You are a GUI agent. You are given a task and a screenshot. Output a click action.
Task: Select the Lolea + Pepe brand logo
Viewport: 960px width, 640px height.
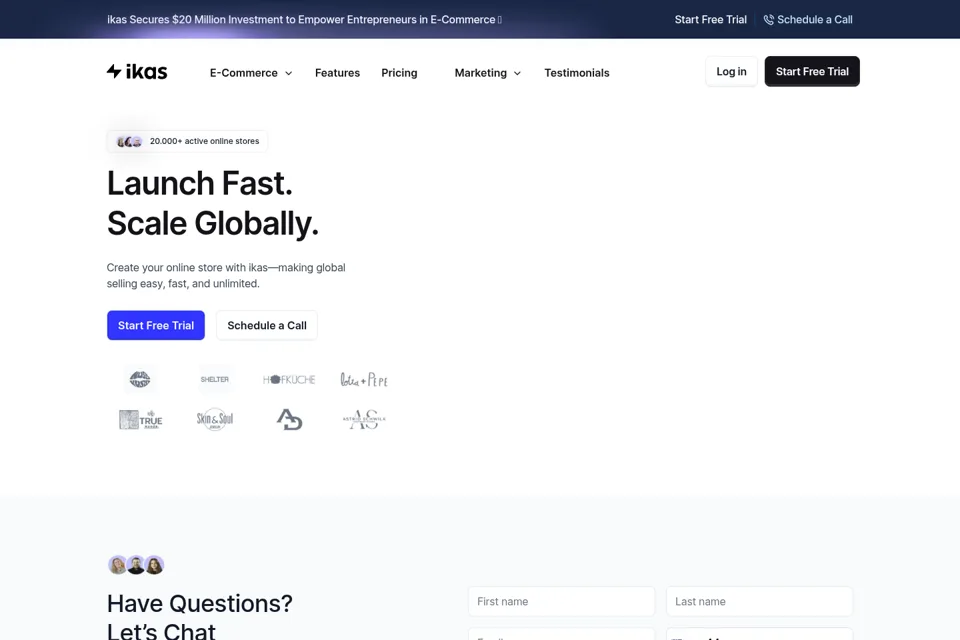pos(364,380)
